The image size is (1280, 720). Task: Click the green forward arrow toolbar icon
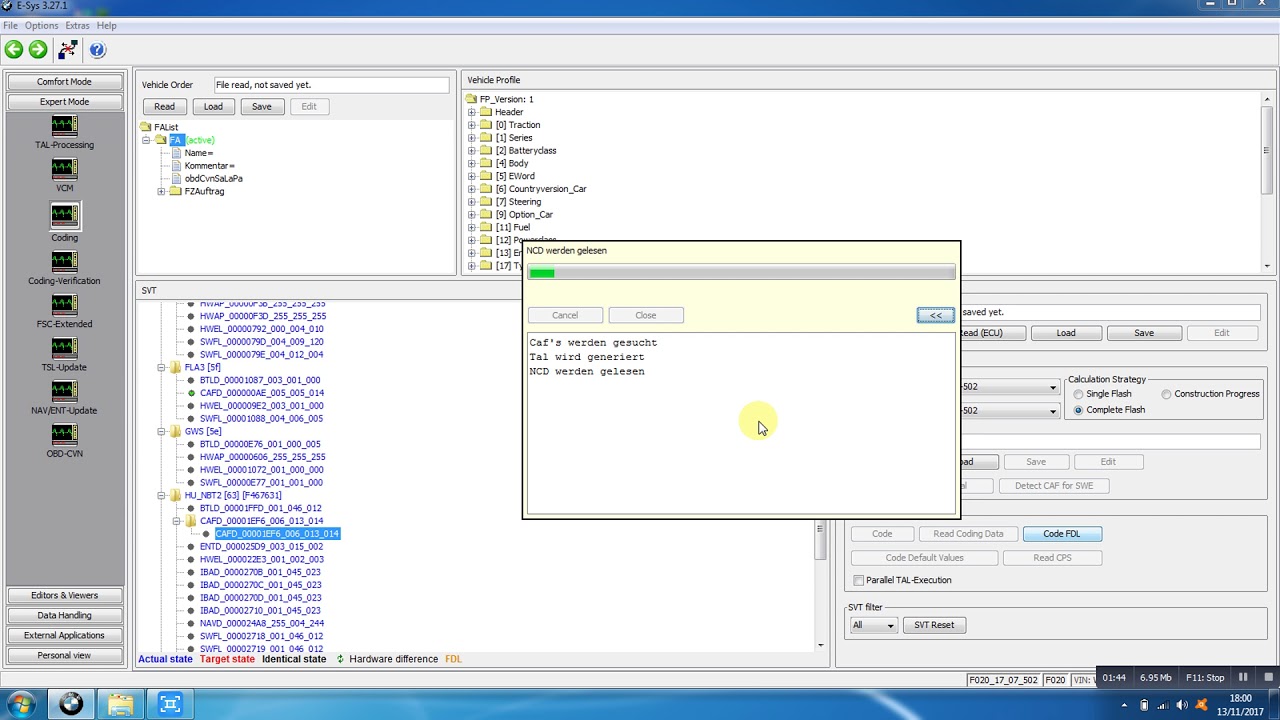[x=38, y=49]
